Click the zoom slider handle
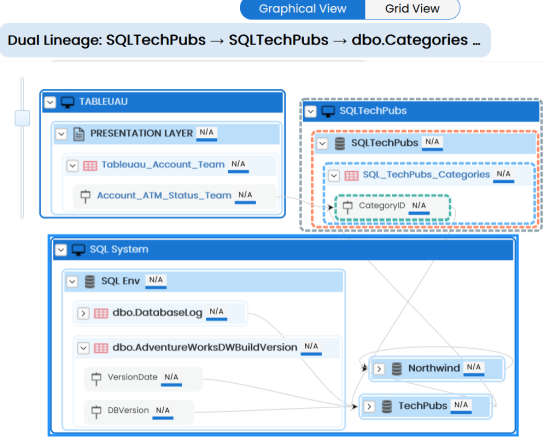The image size is (544, 437). point(22,118)
